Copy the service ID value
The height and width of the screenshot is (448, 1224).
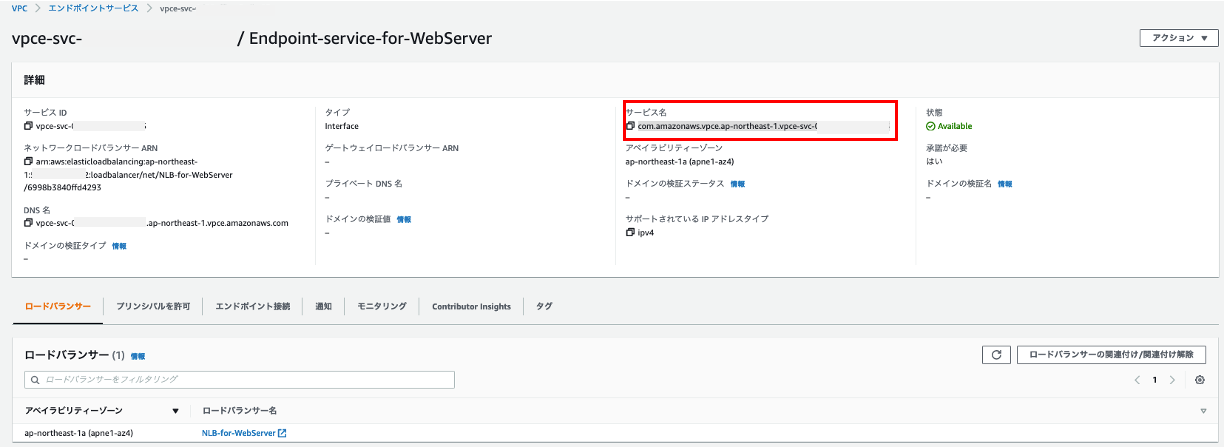click(29, 127)
